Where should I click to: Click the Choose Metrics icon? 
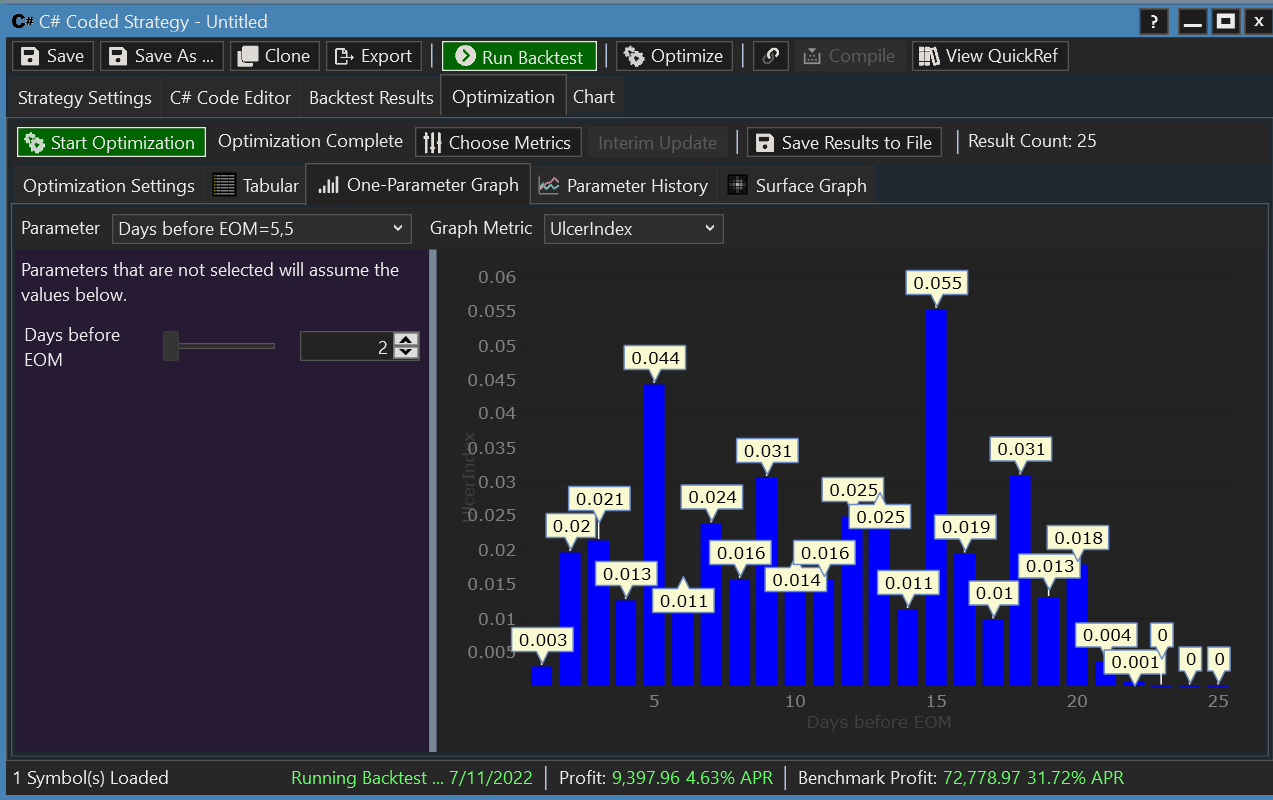(x=433, y=142)
